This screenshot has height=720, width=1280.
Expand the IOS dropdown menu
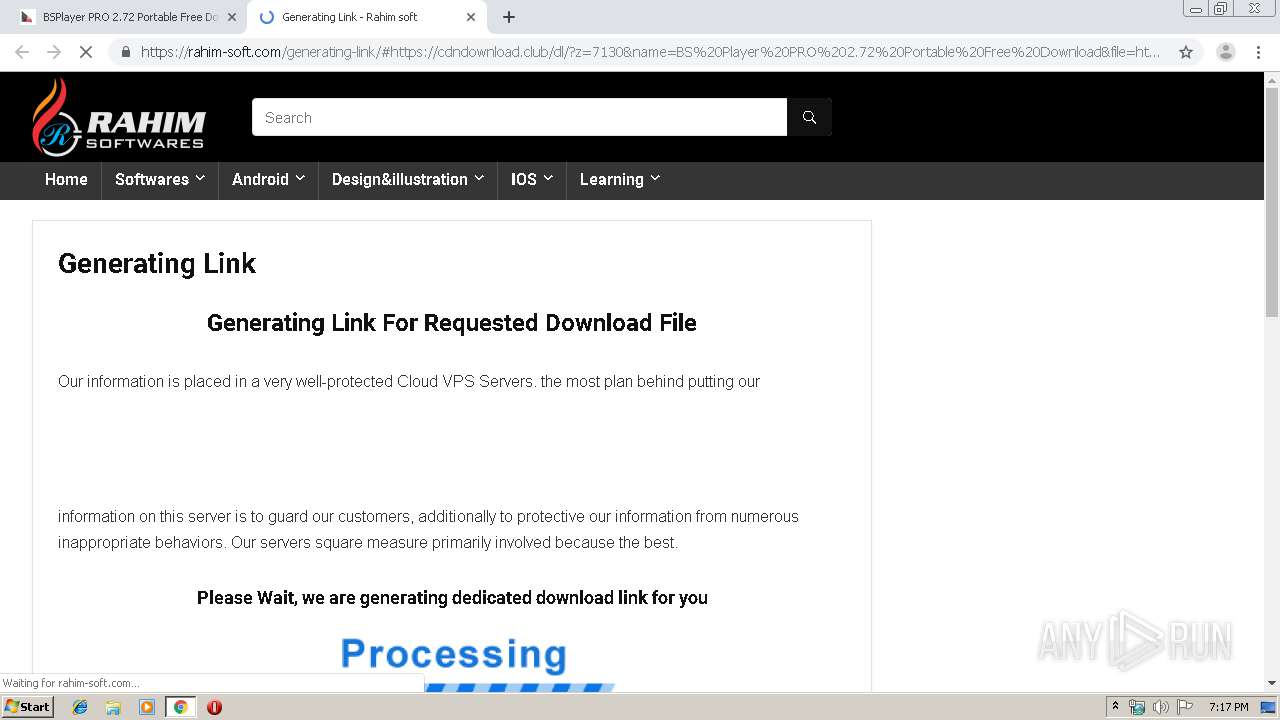click(532, 180)
